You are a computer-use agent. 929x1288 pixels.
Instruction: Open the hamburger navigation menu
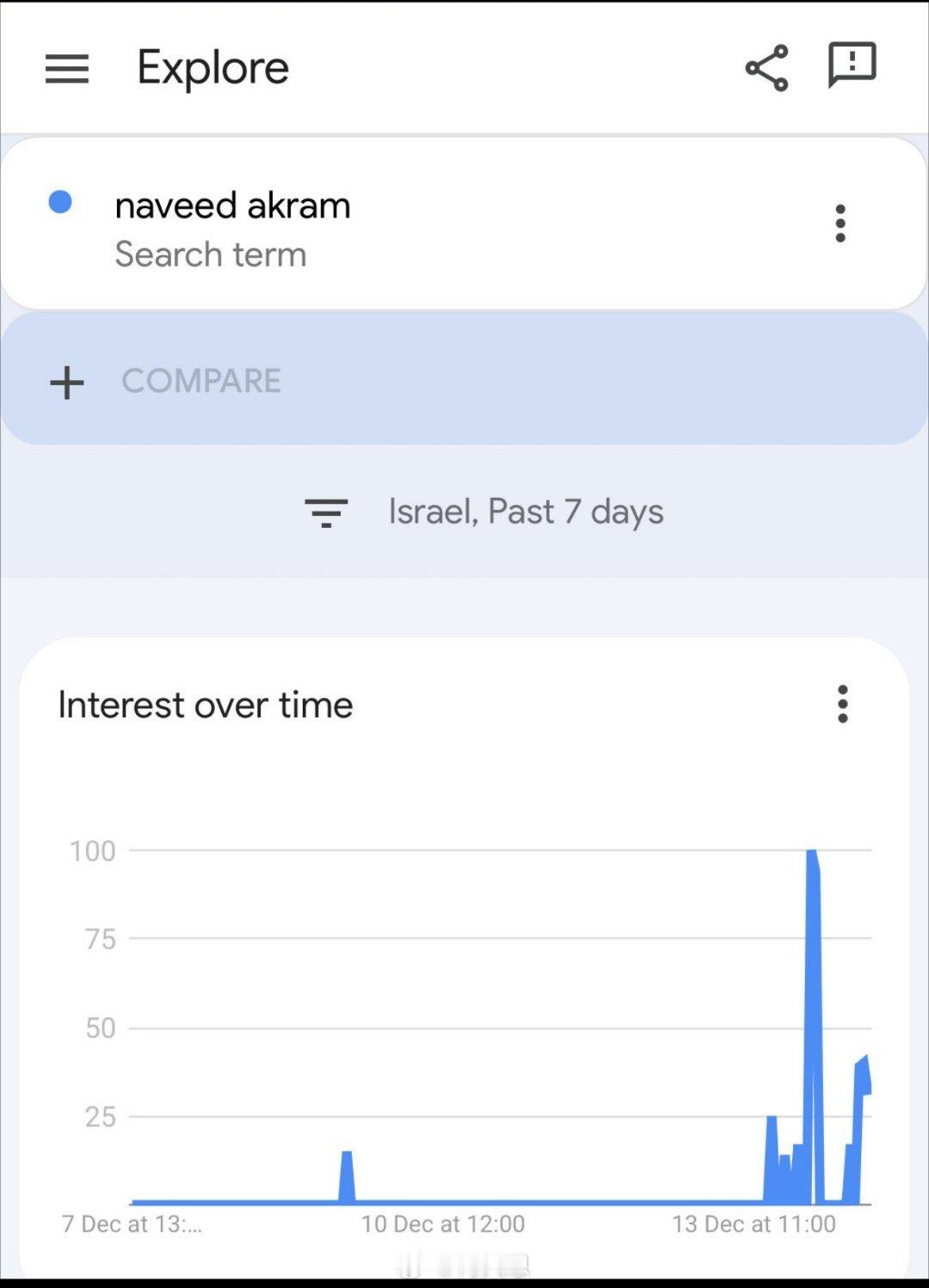click(67, 69)
